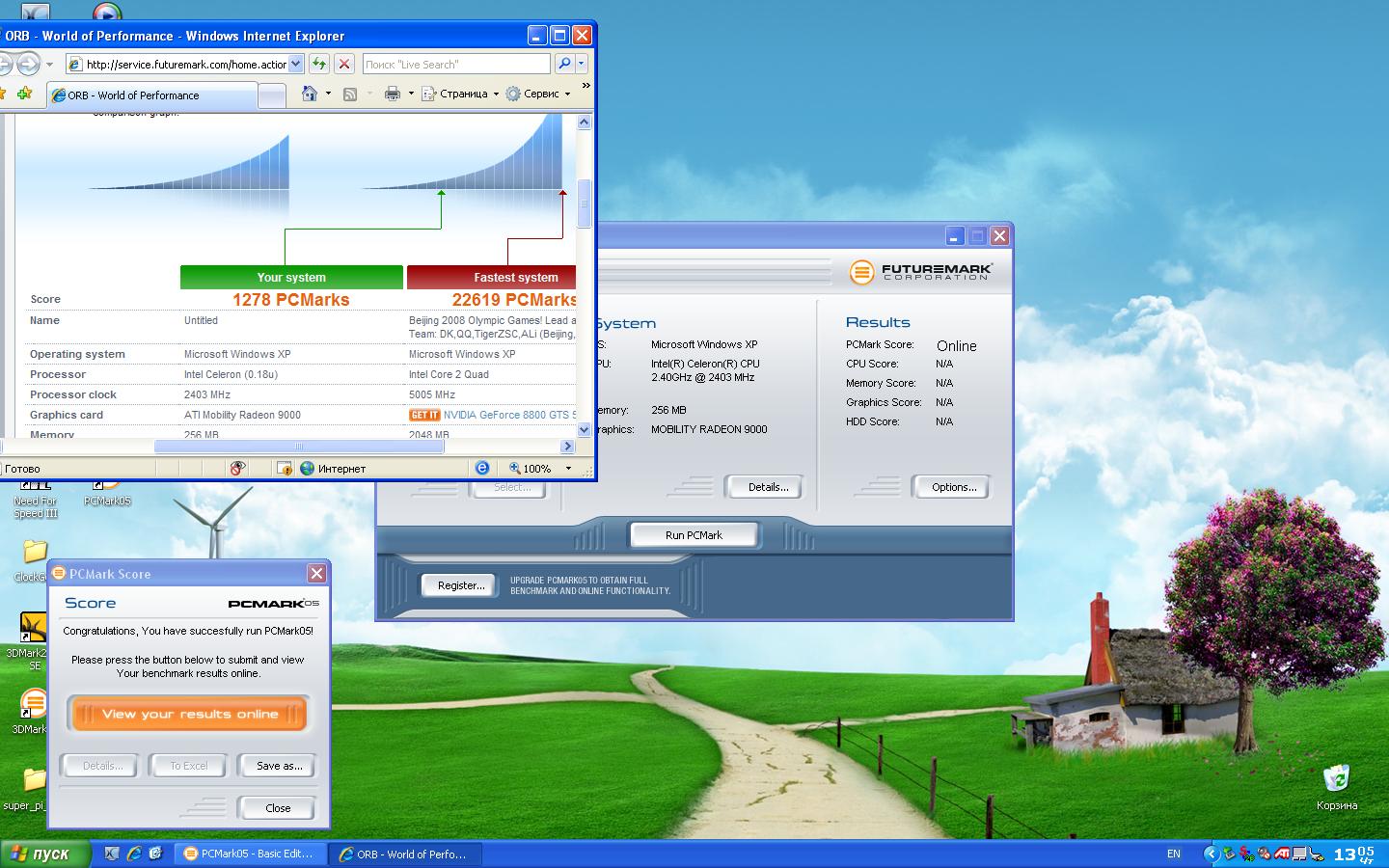This screenshot has height=868, width=1389.
Task: Click the horizontal scrollbar thumb in IE page
Action: coord(299,447)
